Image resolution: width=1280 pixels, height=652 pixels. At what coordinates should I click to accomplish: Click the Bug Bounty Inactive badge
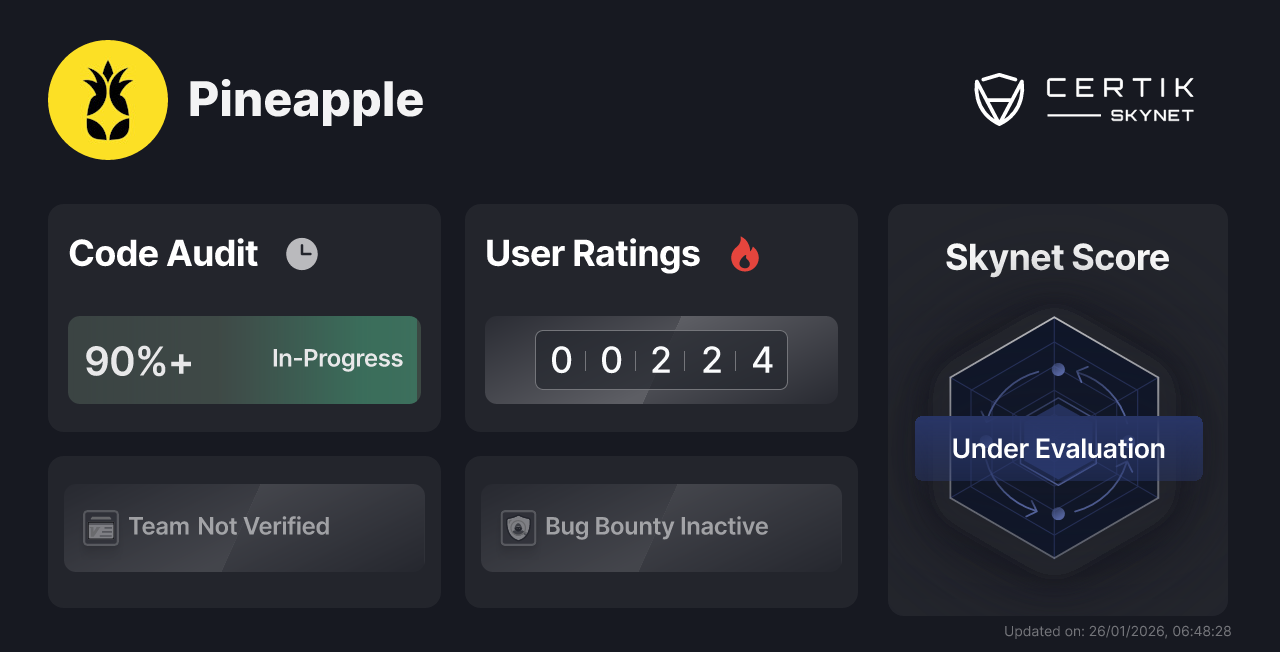(661, 527)
